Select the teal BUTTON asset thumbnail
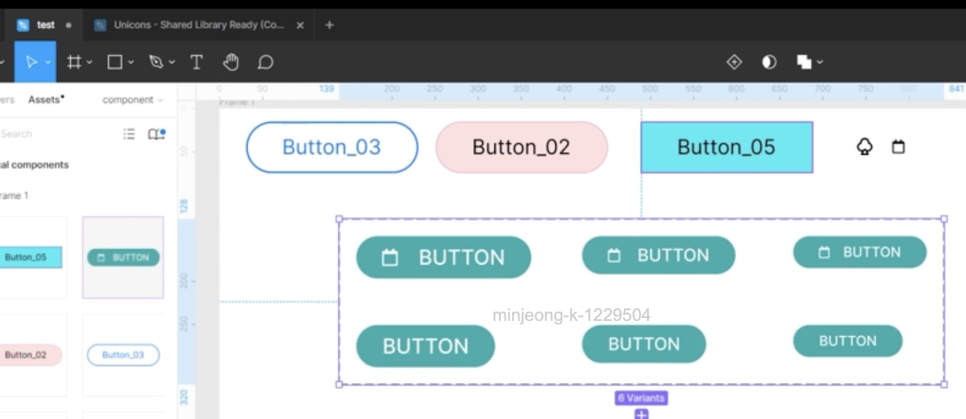 click(x=123, y=258)
